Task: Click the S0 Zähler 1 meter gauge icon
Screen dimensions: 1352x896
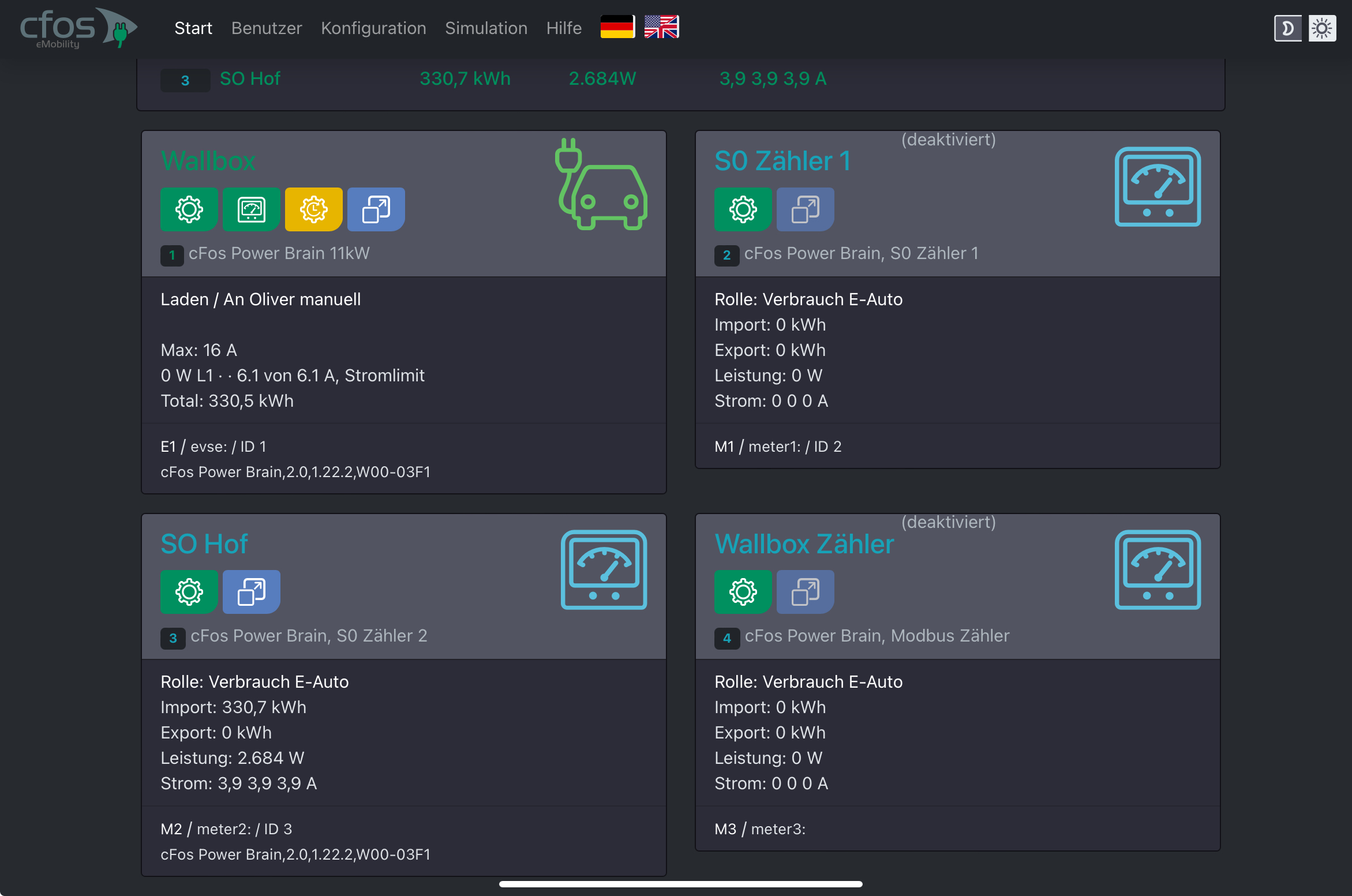Action: [1158, 186]
